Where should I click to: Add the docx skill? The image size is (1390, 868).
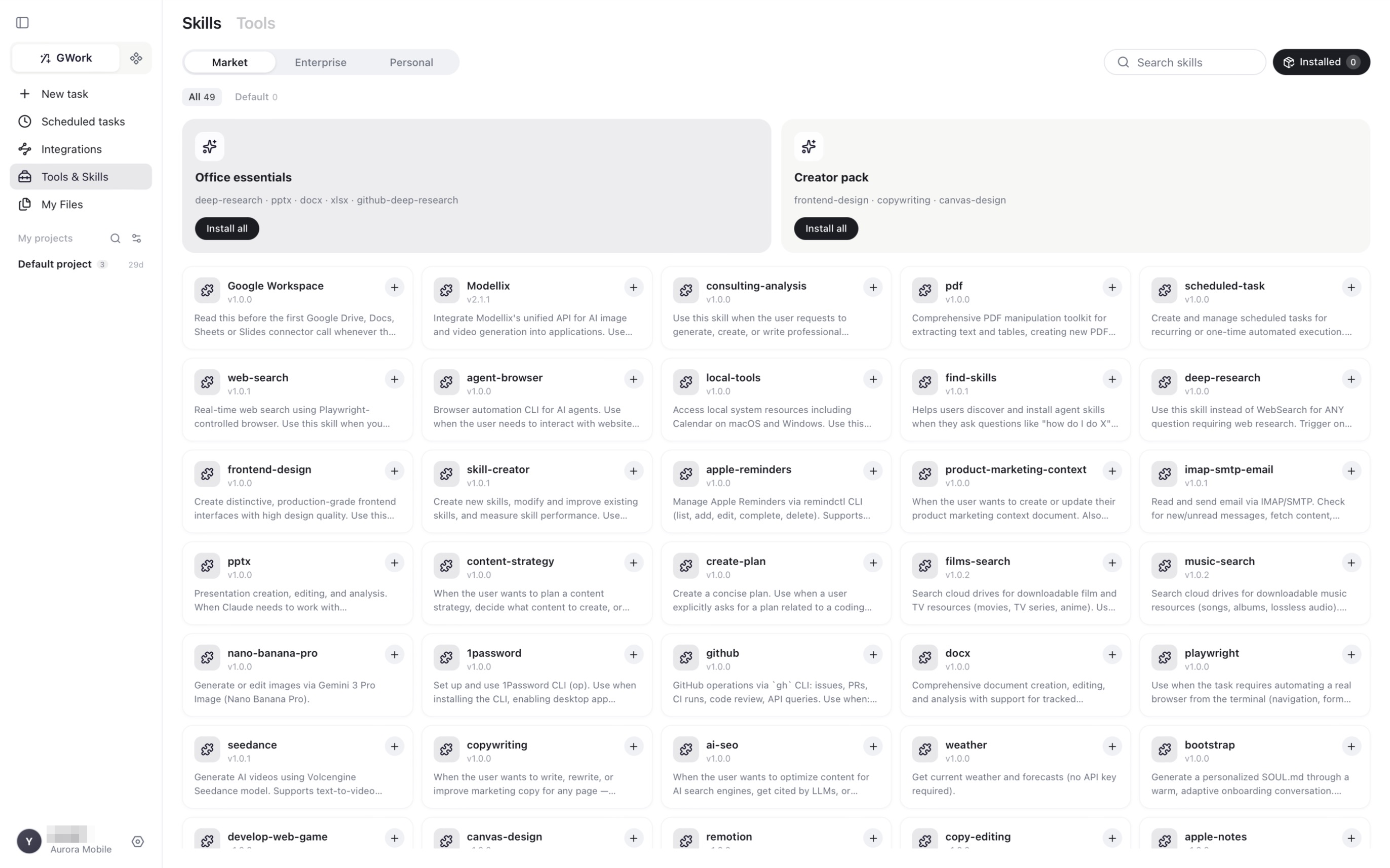click(x=1112, y=654)
